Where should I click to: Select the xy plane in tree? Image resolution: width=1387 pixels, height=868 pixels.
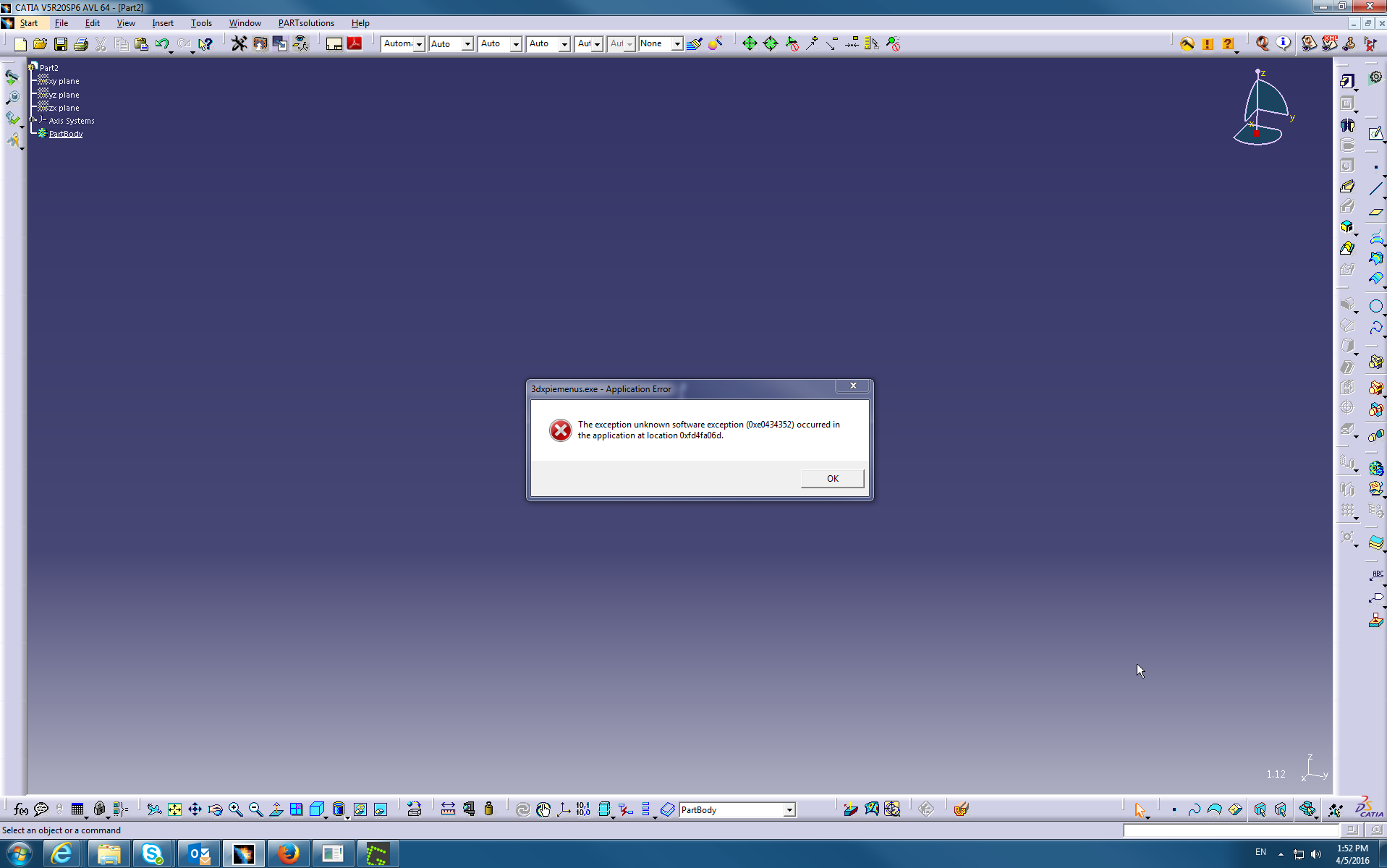64,81
